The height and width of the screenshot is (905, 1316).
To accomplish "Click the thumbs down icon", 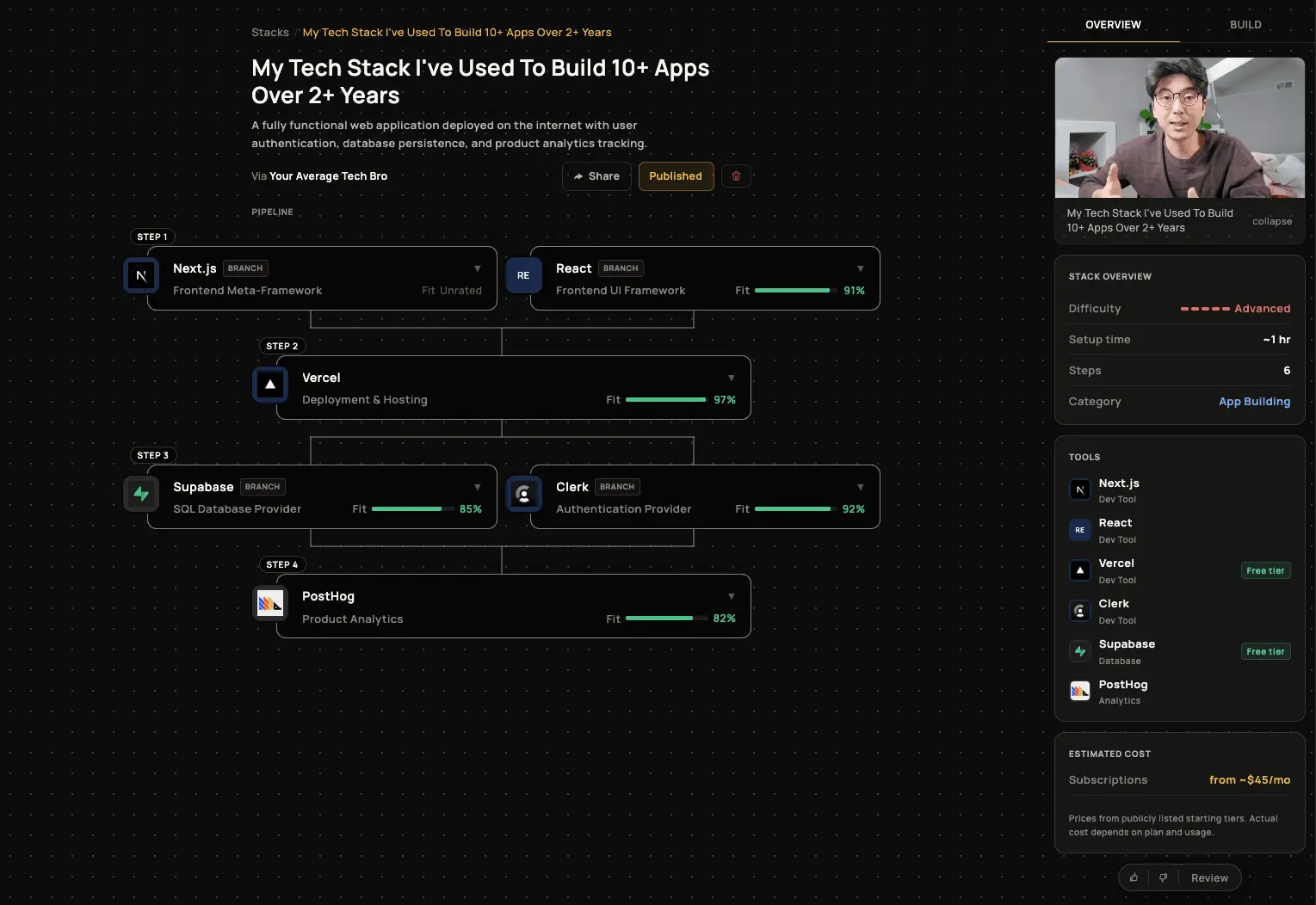I will 1163,877.
